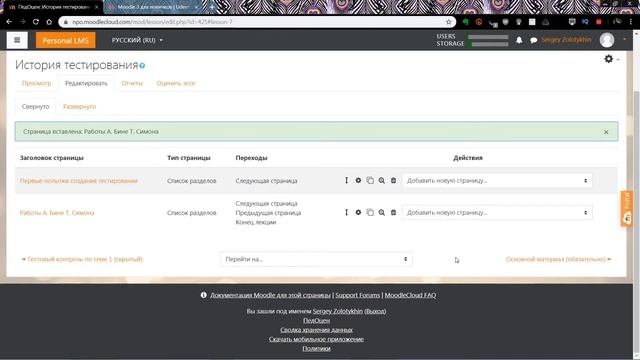
Task: Open the hamburger side menu
Action: (17, 40)
